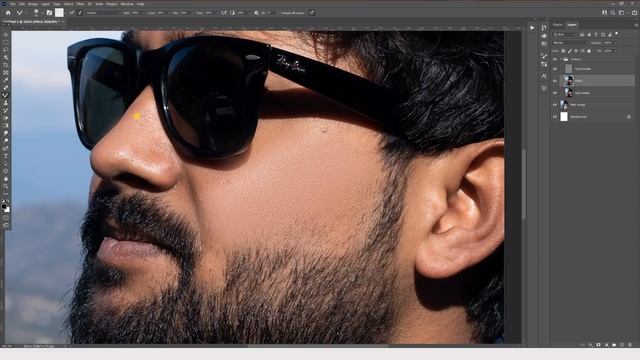The height and width of the screenshot is (360, 640).
Task: Click the foreground color swatch in toolbar
Action: click(x=4, y=207)
